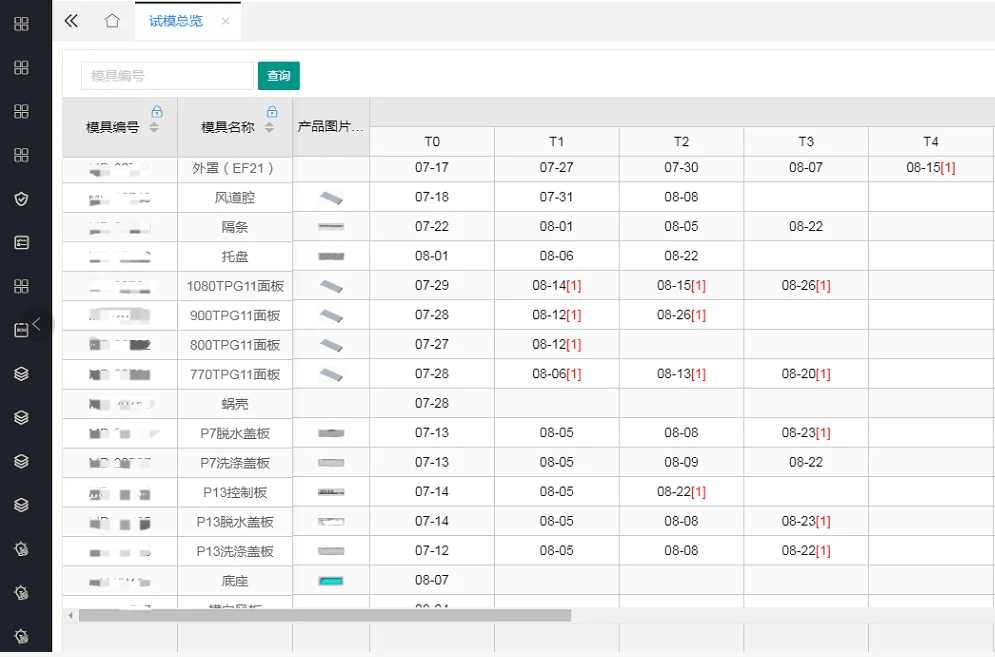Image resolution: width=995 pixels, height=657 pixels.
Task: Open the calendar icon in left sidebar
Action: tap(21, 330)
